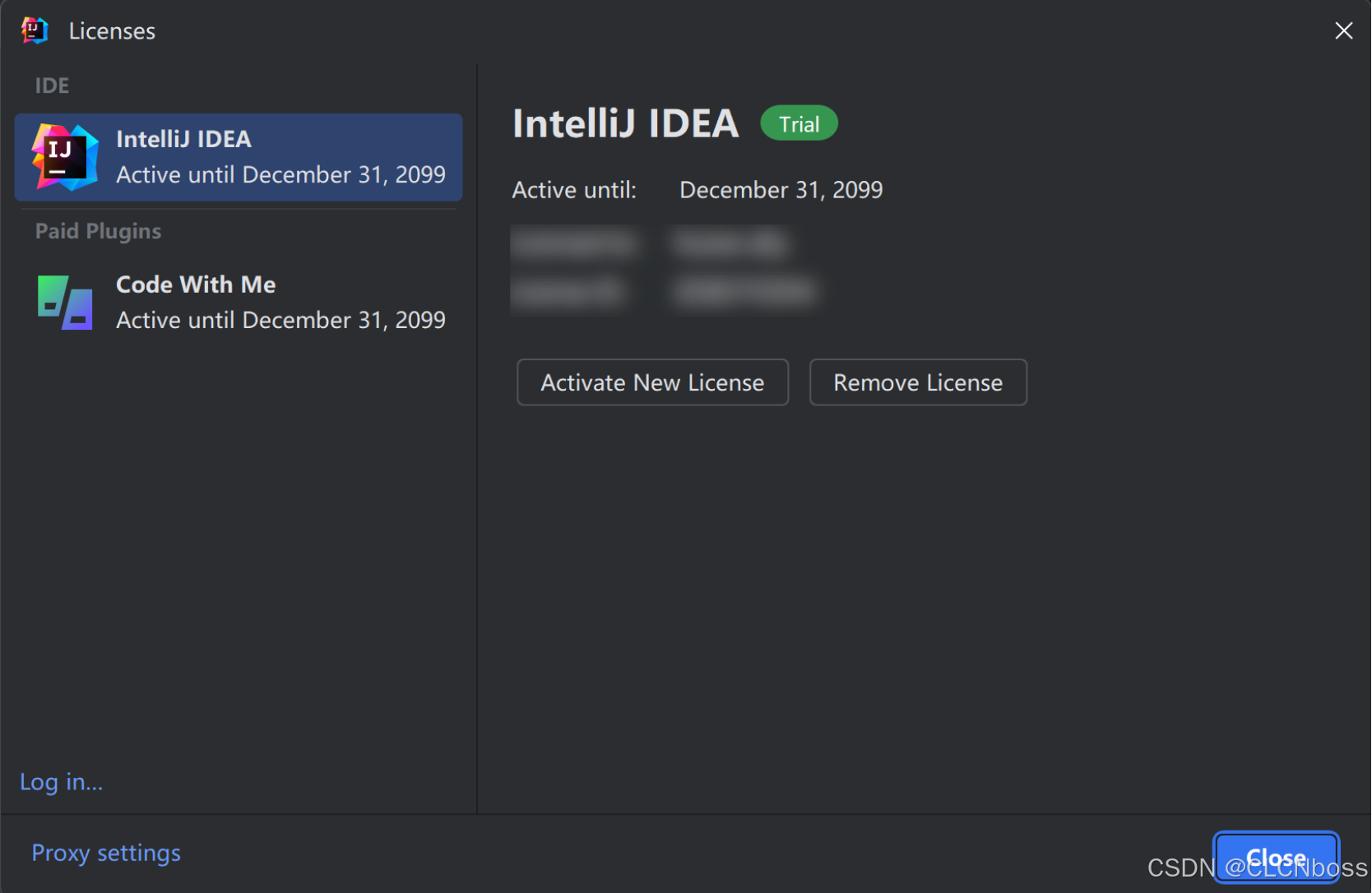The image size is (1372, 893).
Task: Click the IntelliJ IDEA product icon in list
Action: click(65, 157)
